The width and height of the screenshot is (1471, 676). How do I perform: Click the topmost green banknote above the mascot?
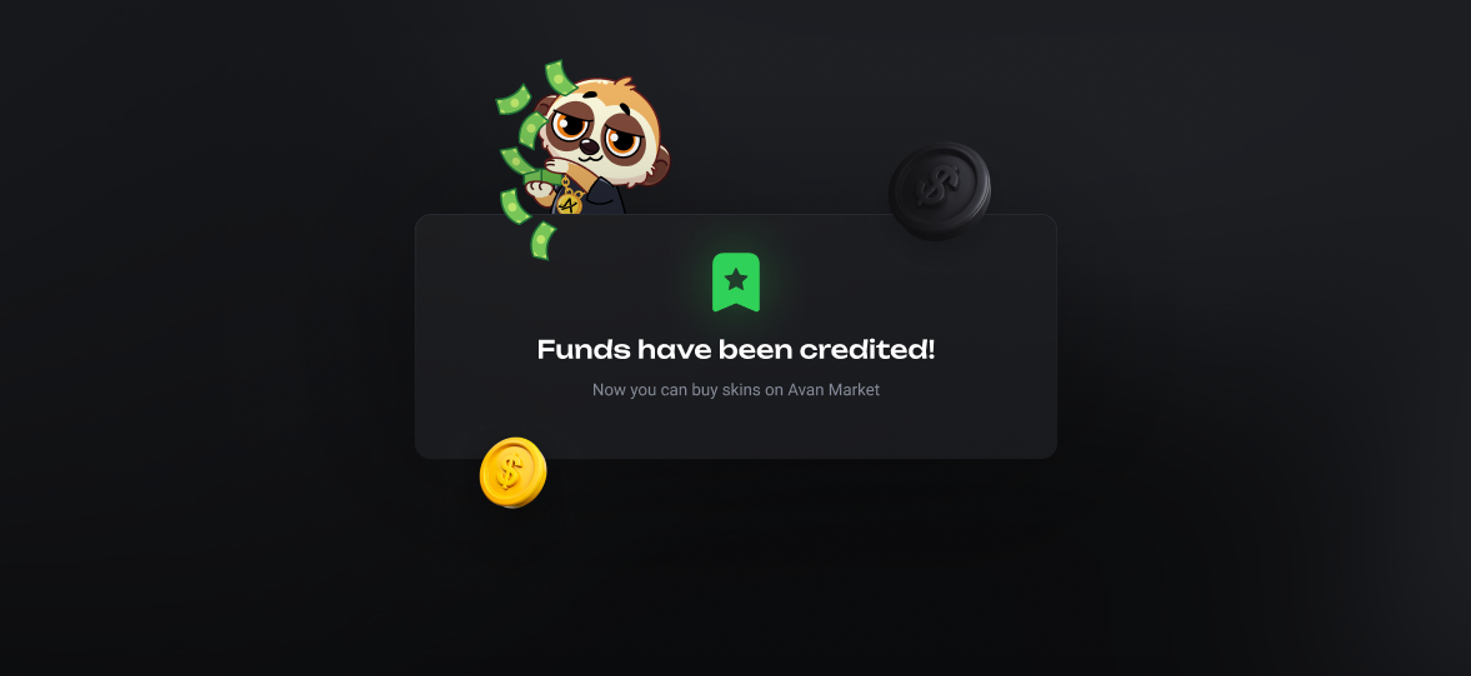coord(560,77)
